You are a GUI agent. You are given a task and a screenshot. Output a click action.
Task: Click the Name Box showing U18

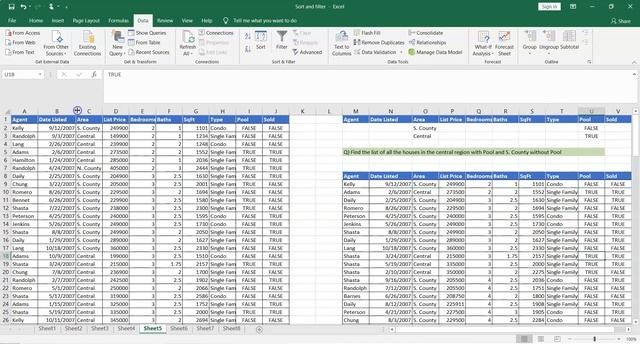[x=20, y=74]
